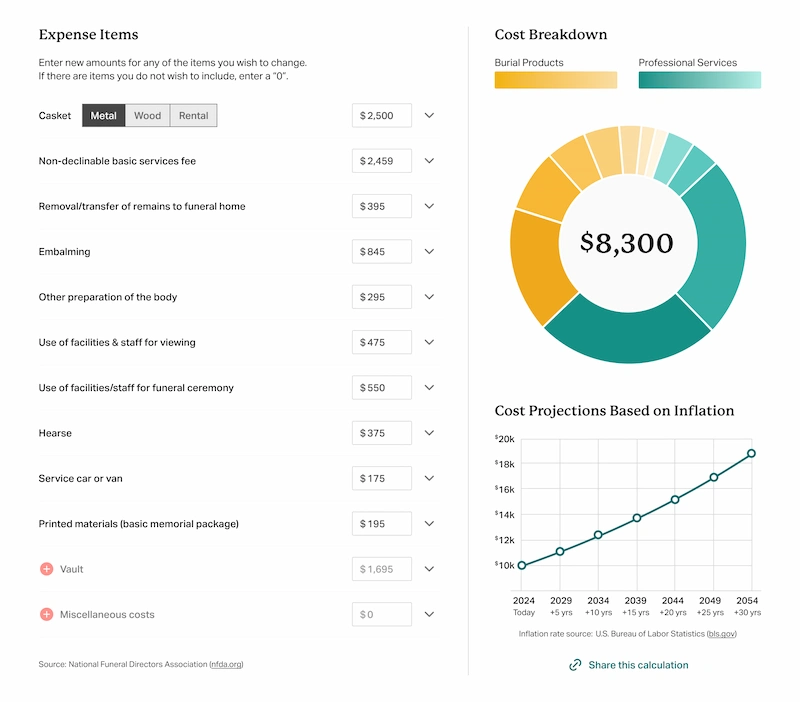Add Miscellaneous costs with plus icon

tap(46, 614)
